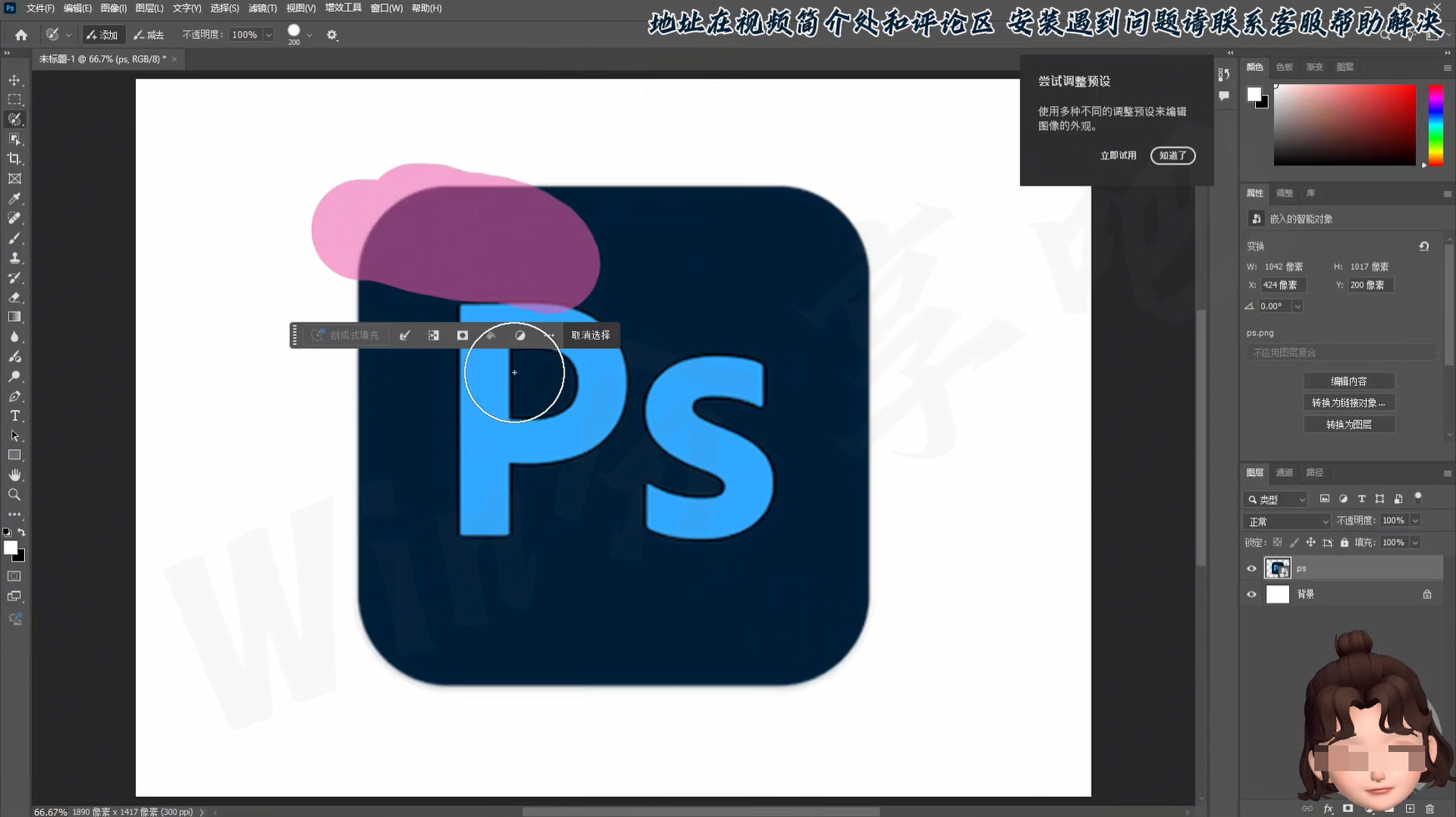Select the Rectangular Marquee tool
This screenshot has height=817, width=1456.
click(14, 99)
